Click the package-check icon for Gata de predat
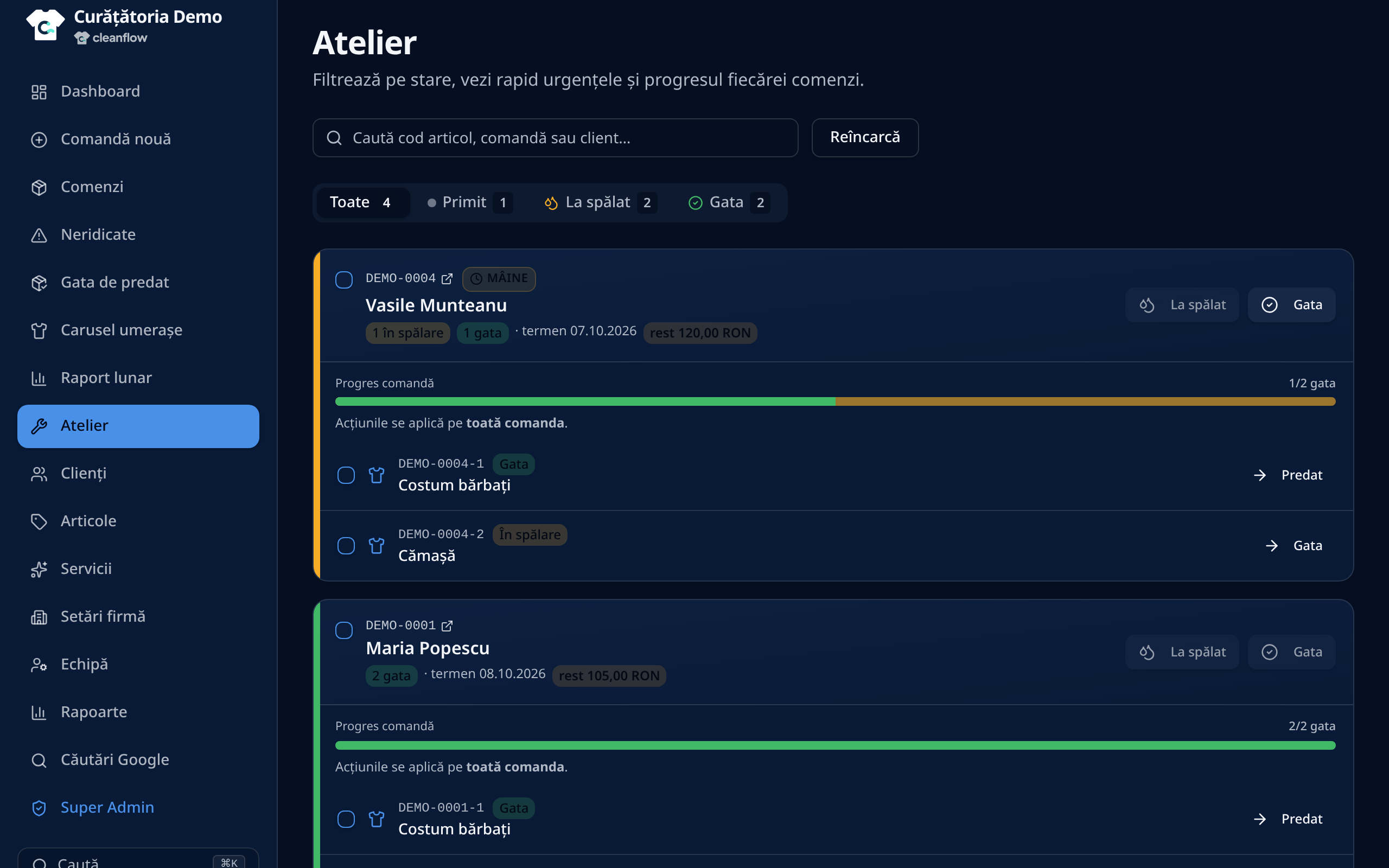 [39, 283]
